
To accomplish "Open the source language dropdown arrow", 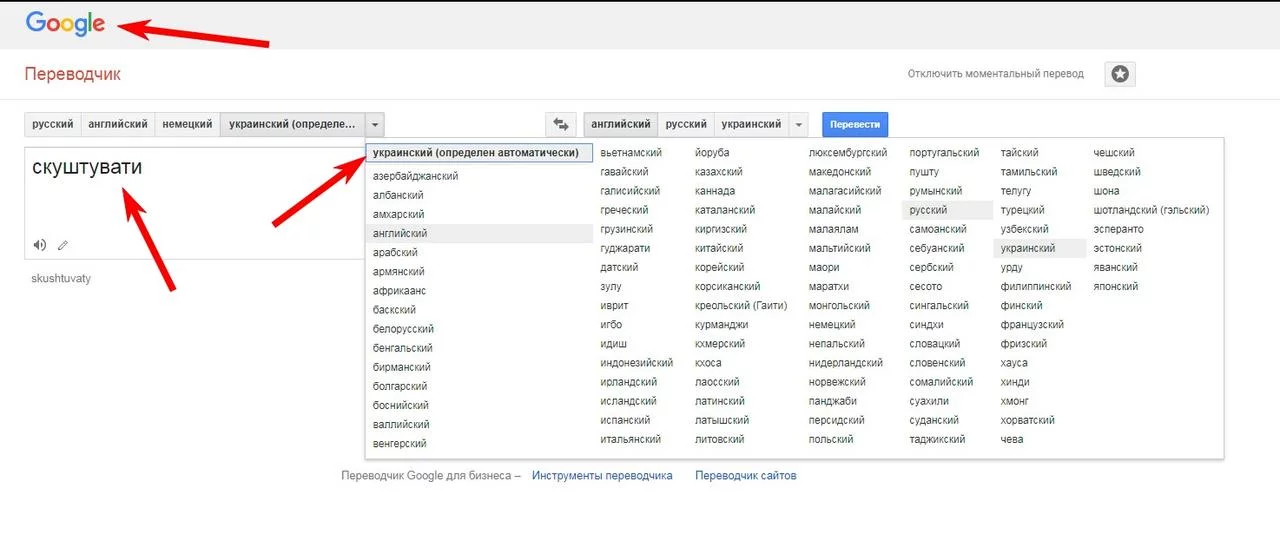I will click(374, 125).
